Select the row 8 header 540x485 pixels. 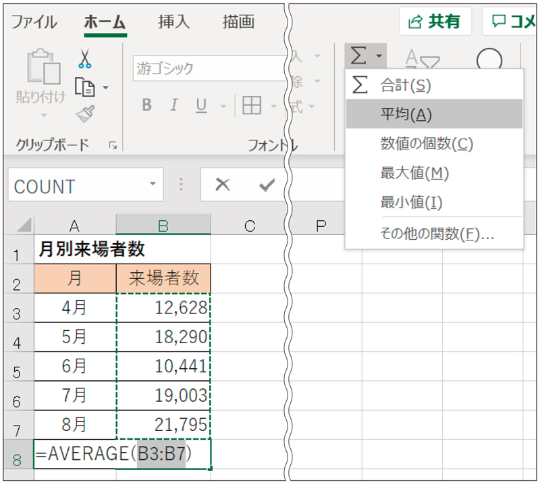pyautogui.click(x=19, y=454)
